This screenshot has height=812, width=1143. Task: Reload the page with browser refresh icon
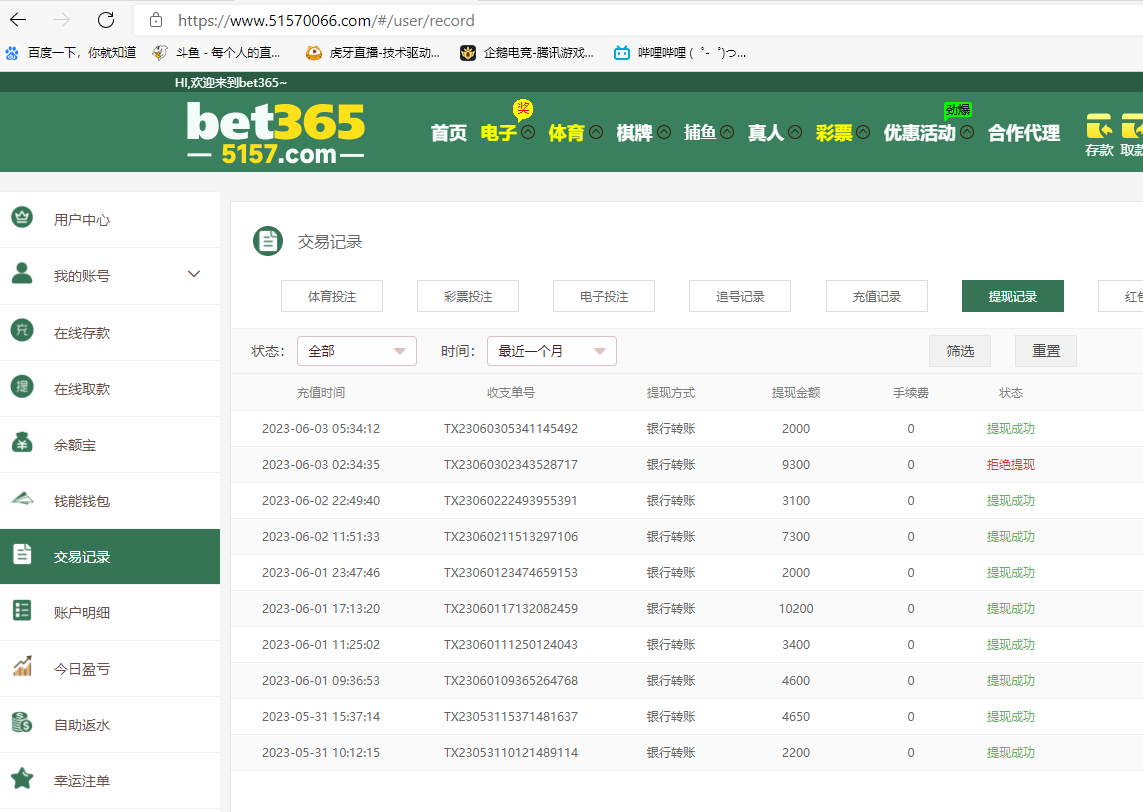106,20
